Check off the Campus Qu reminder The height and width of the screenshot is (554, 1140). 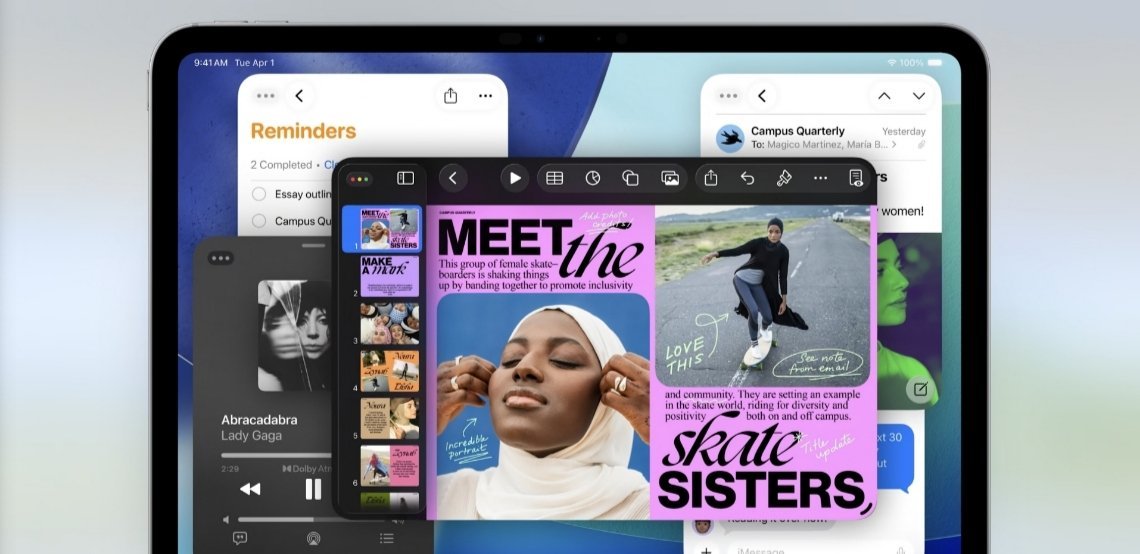259,221
